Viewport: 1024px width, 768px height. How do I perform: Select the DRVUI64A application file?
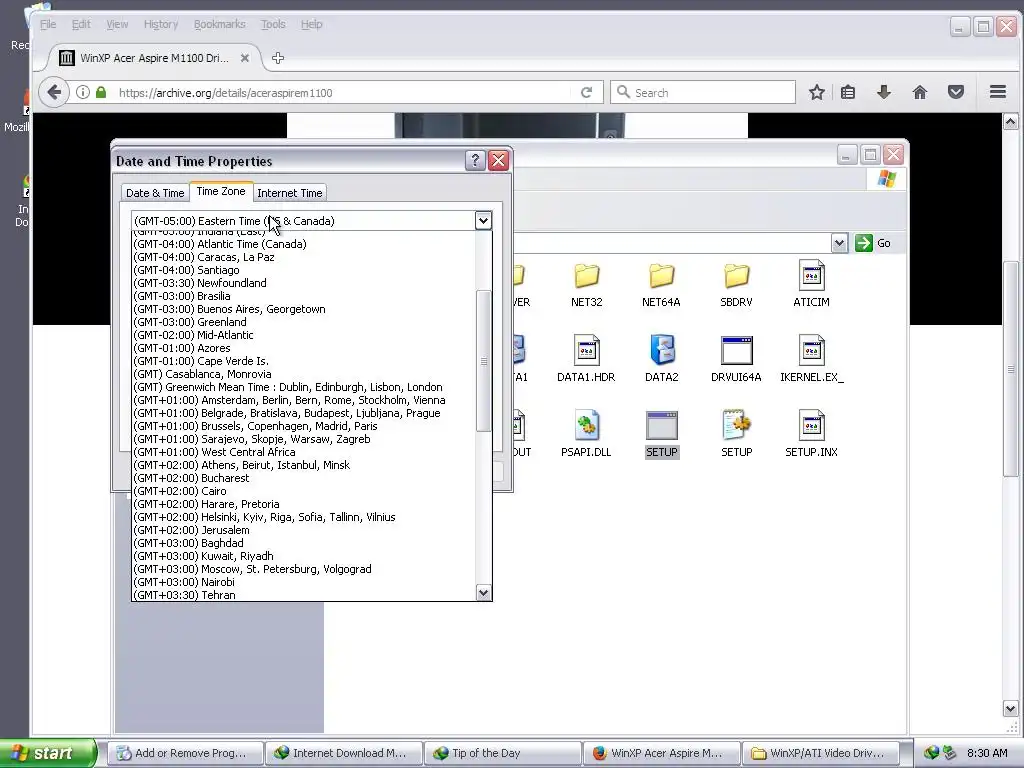[736, 359]
